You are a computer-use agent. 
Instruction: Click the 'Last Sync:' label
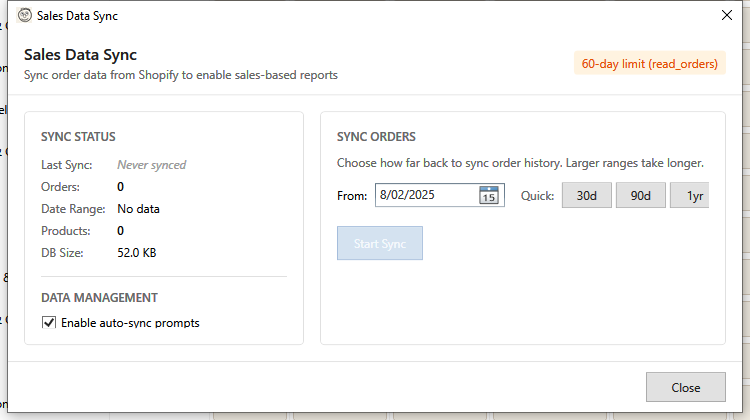[x=66, y=165]
